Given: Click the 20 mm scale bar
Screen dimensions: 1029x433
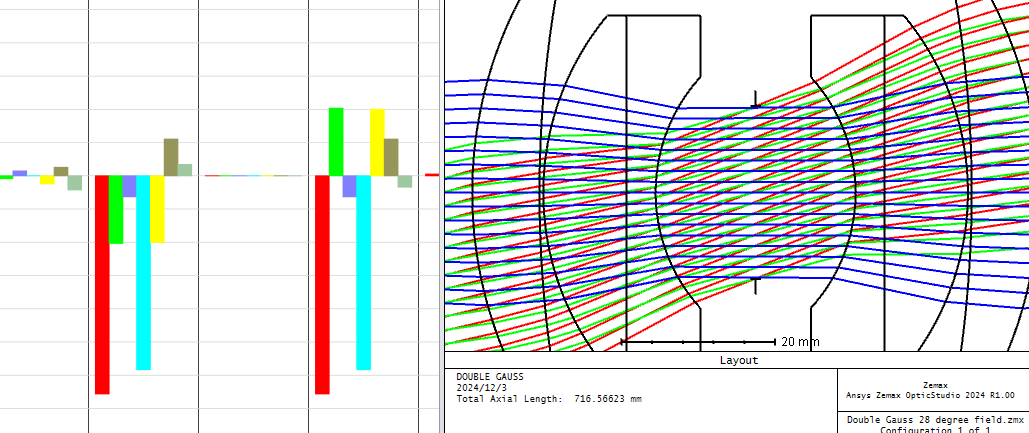Looking at the screenshot, I should click(698, 342).
